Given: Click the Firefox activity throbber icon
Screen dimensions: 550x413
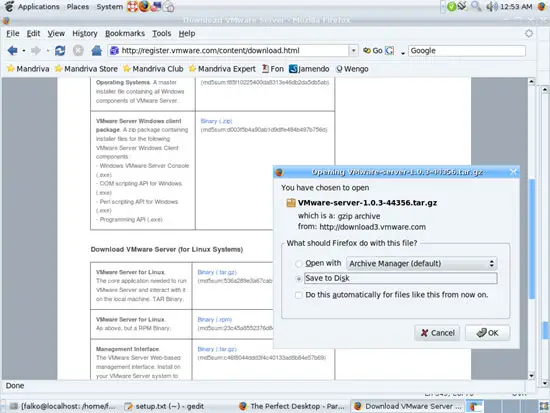Looking at the screenshot, I should 529,34.
